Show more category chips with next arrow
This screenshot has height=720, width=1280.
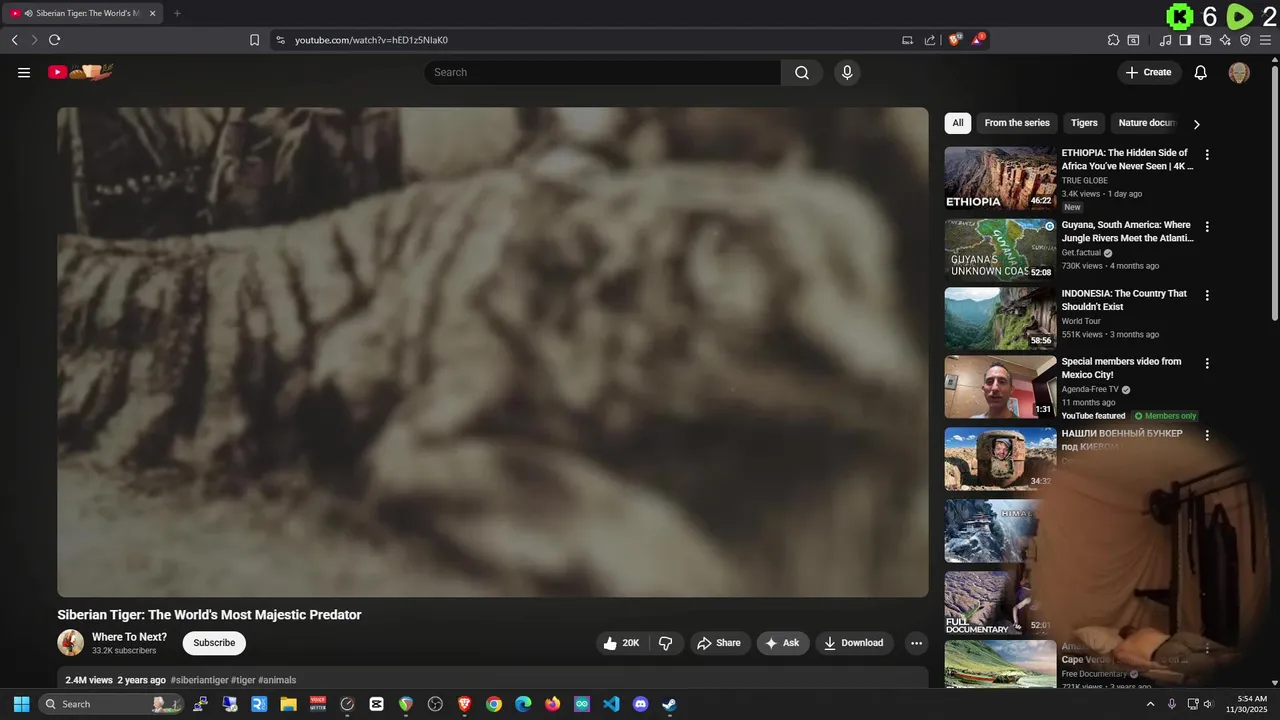tap(1196, 124)
